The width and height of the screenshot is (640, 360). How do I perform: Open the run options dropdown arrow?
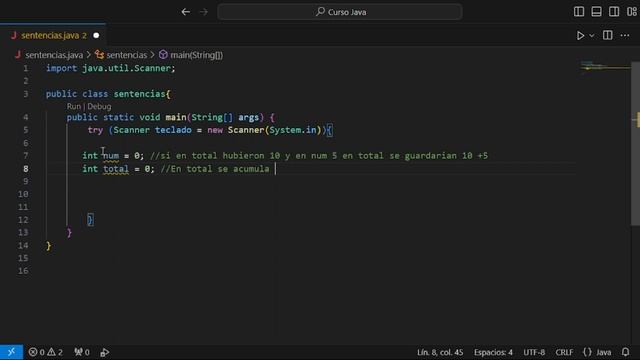coord(591,36)
